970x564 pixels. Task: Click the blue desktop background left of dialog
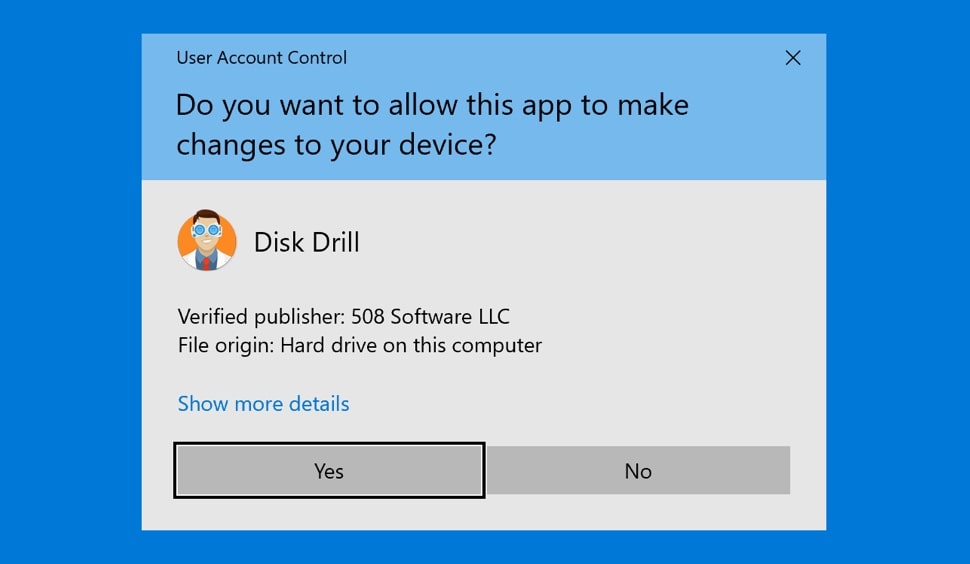70,282
